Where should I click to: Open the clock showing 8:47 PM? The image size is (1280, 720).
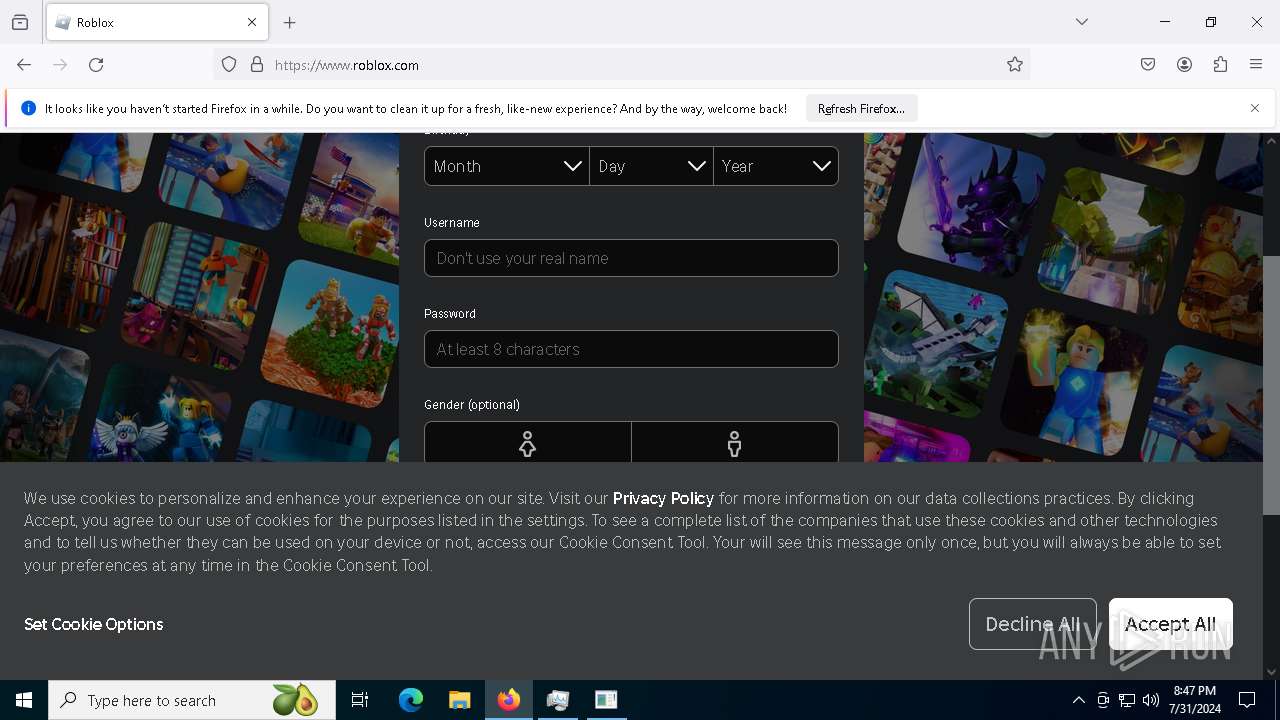[1194, 700]
